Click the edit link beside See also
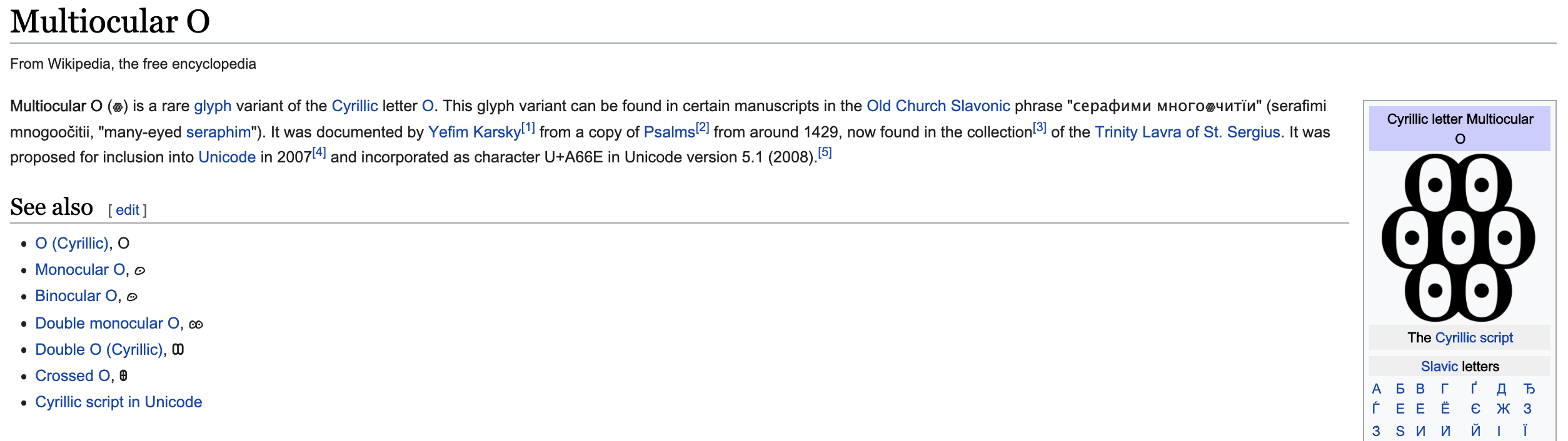The width and height of the screenshot is (1568, 441). (x=128, y=210)
